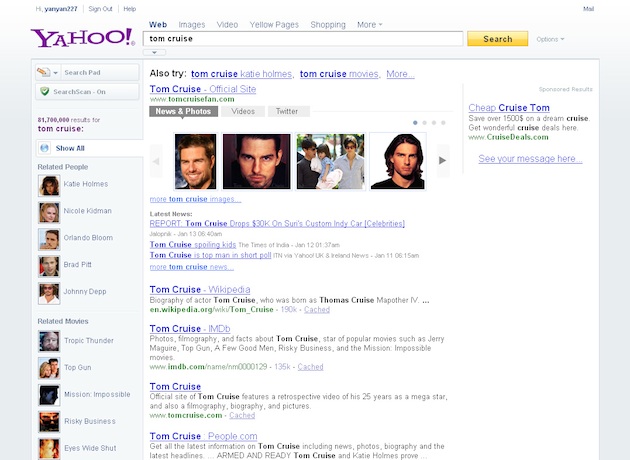Open Katie Holmes related person thumbnail
630x460 pixels.
tap(49, 186)
